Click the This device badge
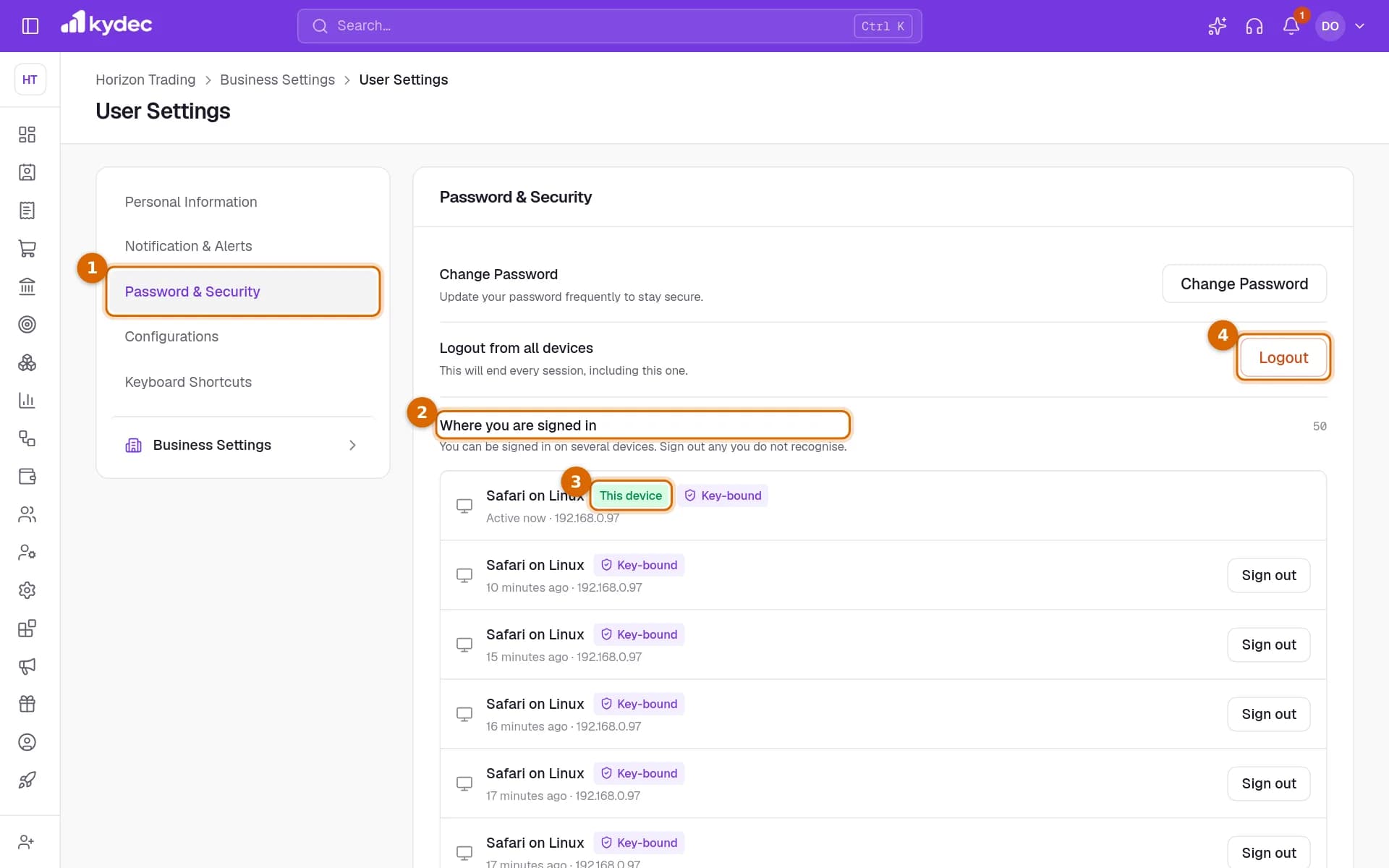The image size is (1389, 868). [x=630, y=495]
